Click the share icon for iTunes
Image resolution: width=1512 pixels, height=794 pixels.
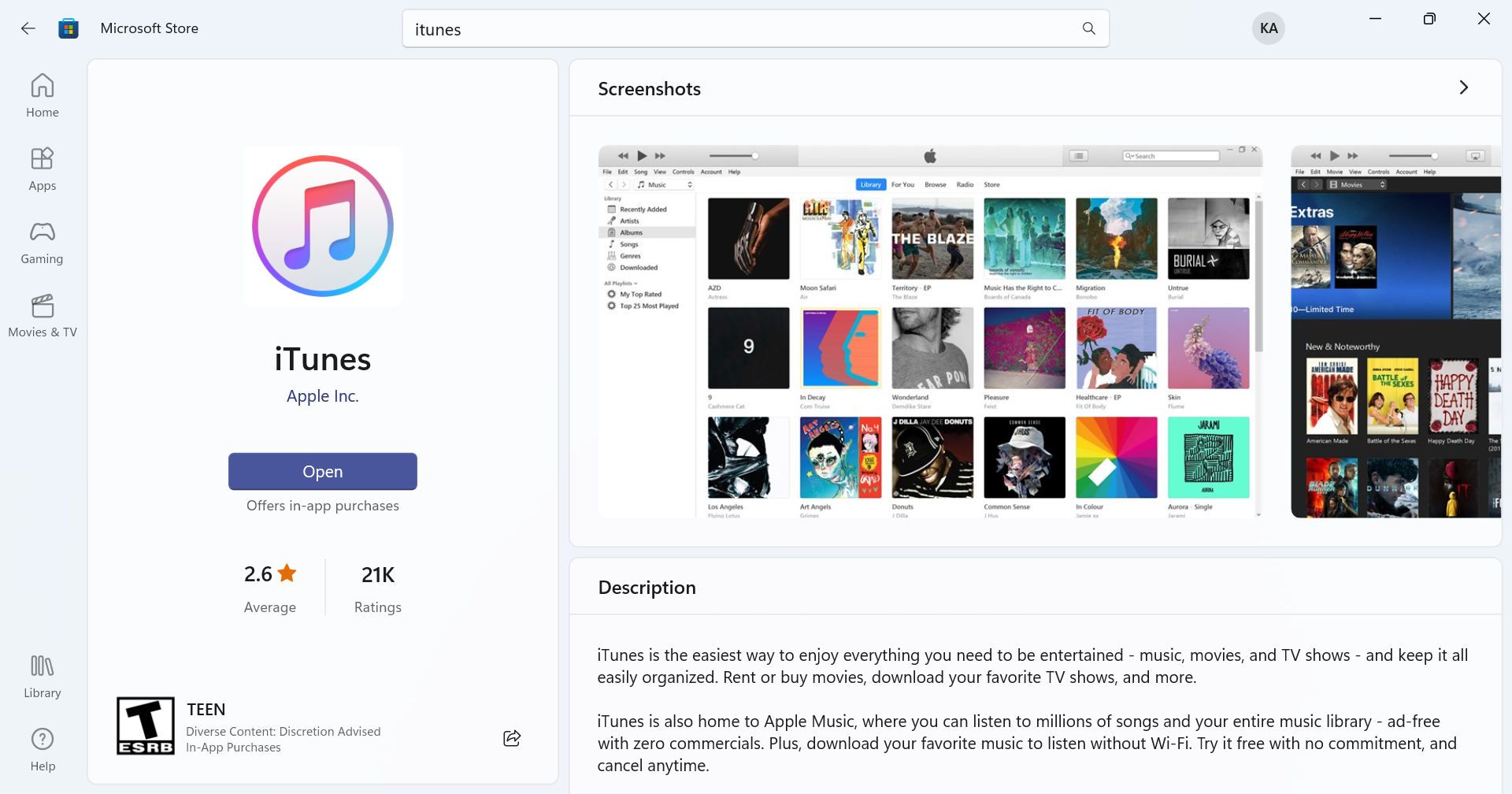coord(512,738)
